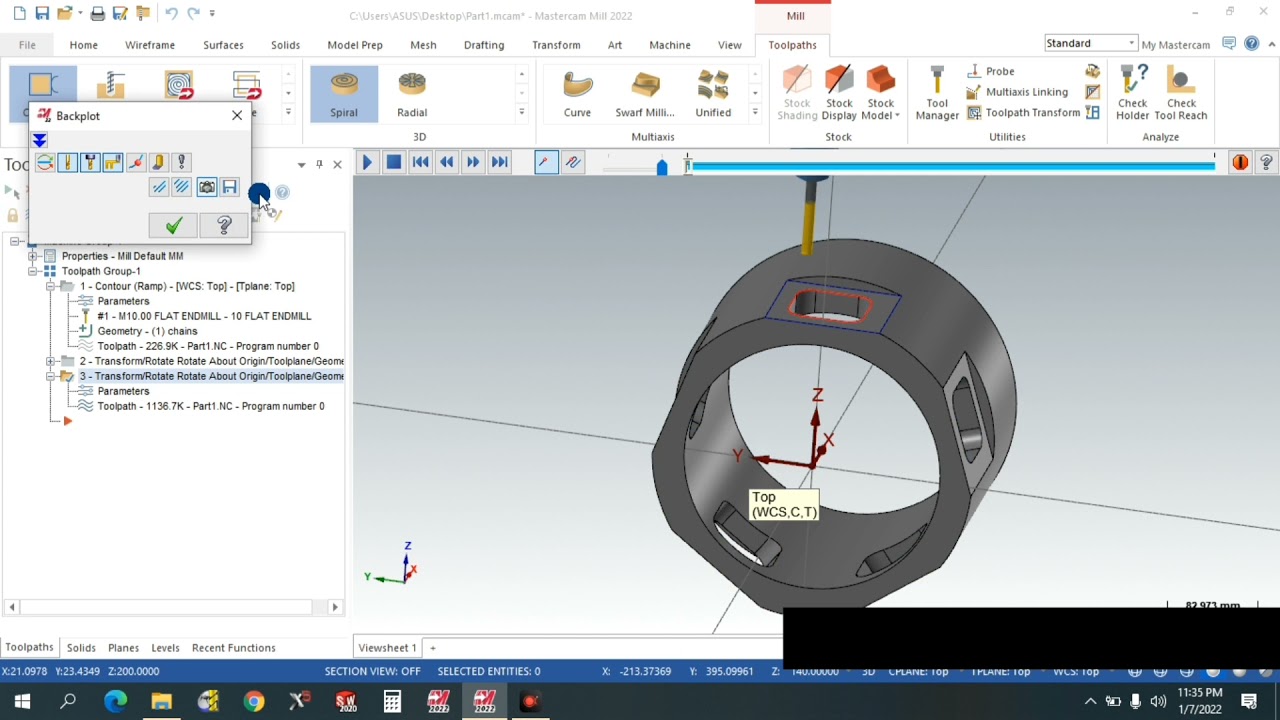Launch Check Holder analysis
Image resolution: width=1280 pixels, height=720 pixels.
pos(1133,94)
